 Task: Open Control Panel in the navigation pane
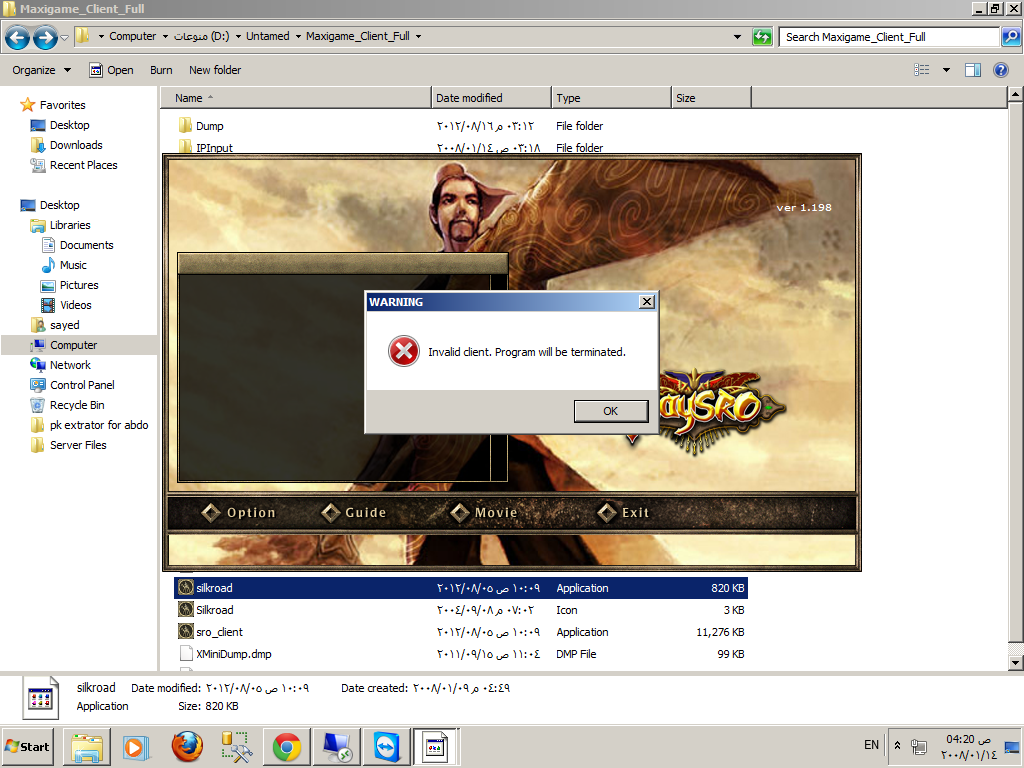coord(82,385)
